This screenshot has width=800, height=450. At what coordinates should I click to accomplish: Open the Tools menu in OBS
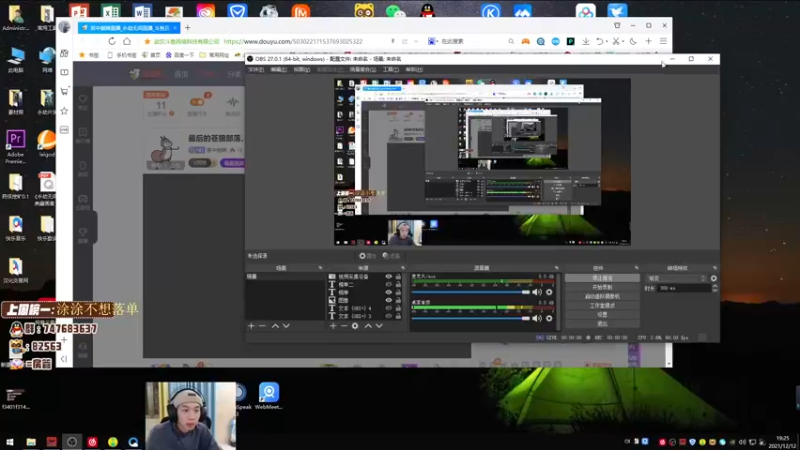390,69
